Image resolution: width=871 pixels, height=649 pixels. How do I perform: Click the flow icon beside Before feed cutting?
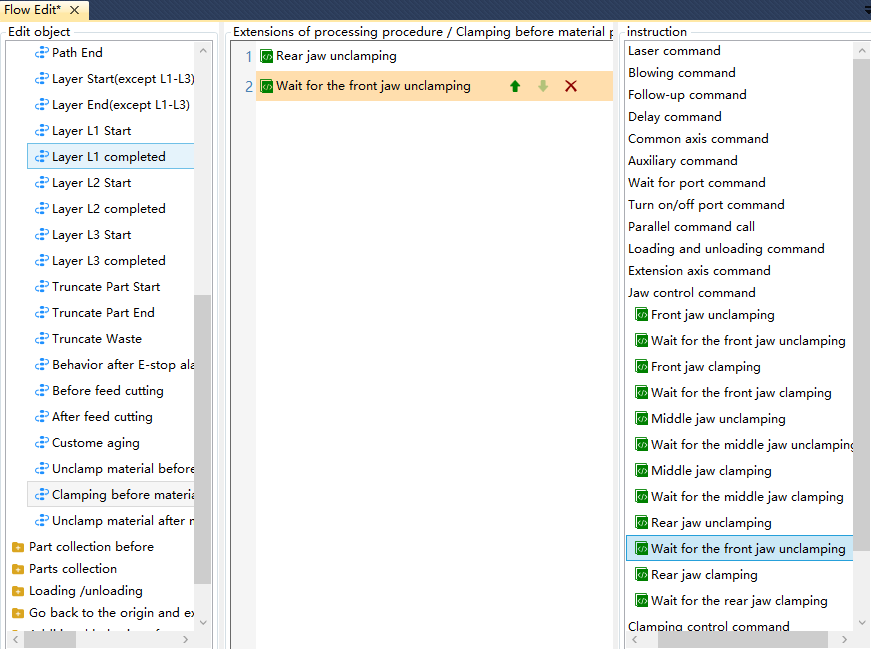coord(42,391)
